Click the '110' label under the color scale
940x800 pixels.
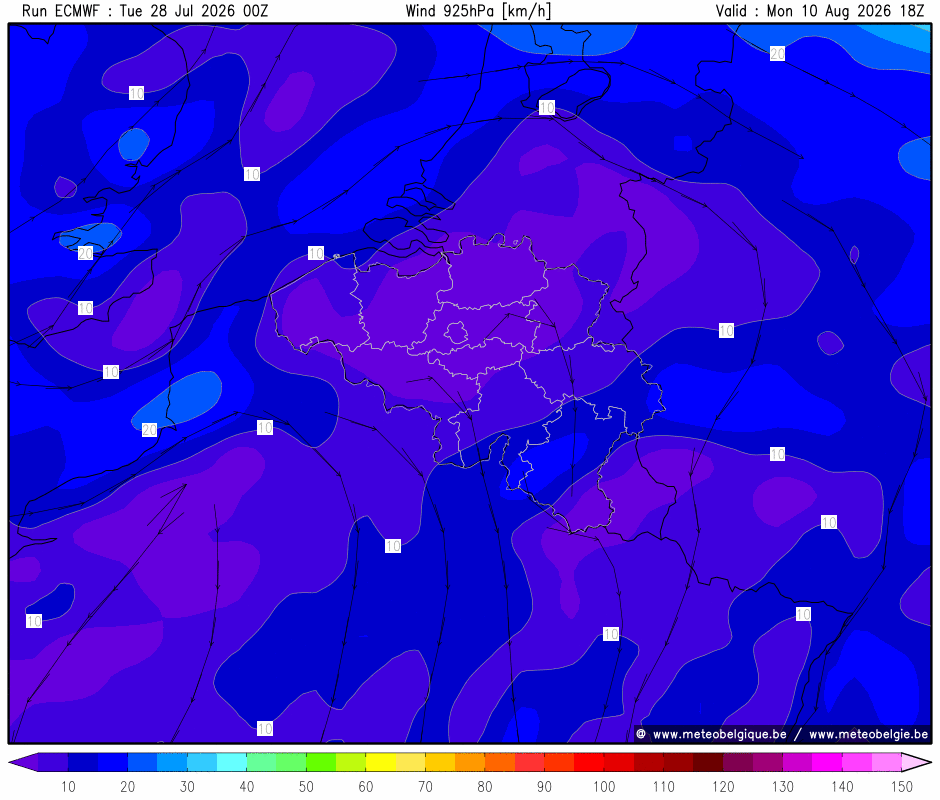click(x=664, y=786)
